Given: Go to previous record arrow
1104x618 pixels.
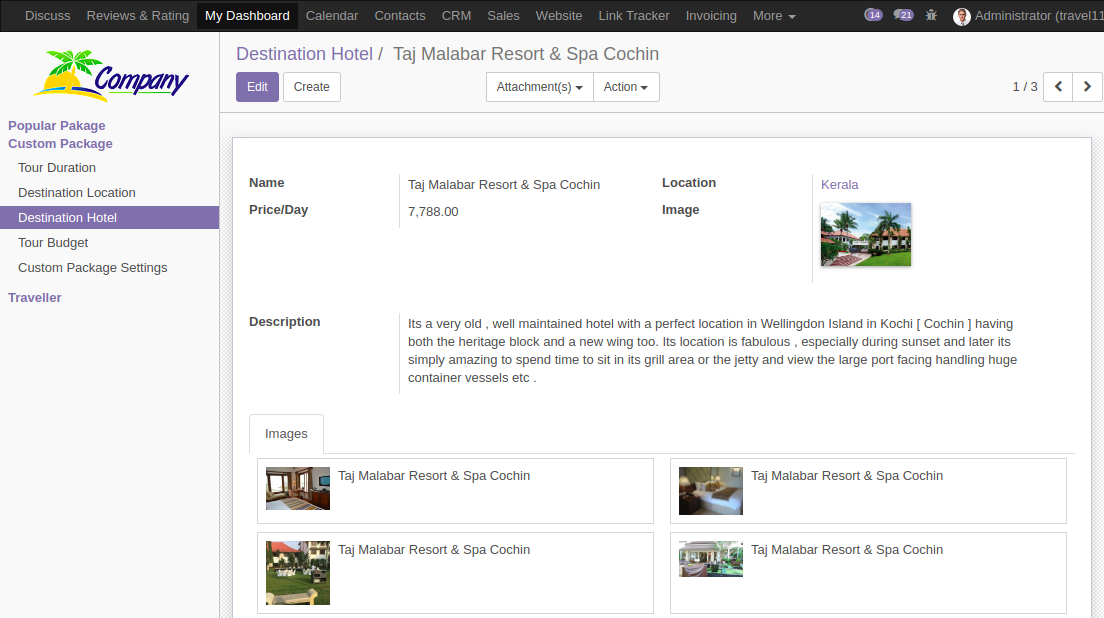Looking at the screenshot, I should click(1058, 87).
